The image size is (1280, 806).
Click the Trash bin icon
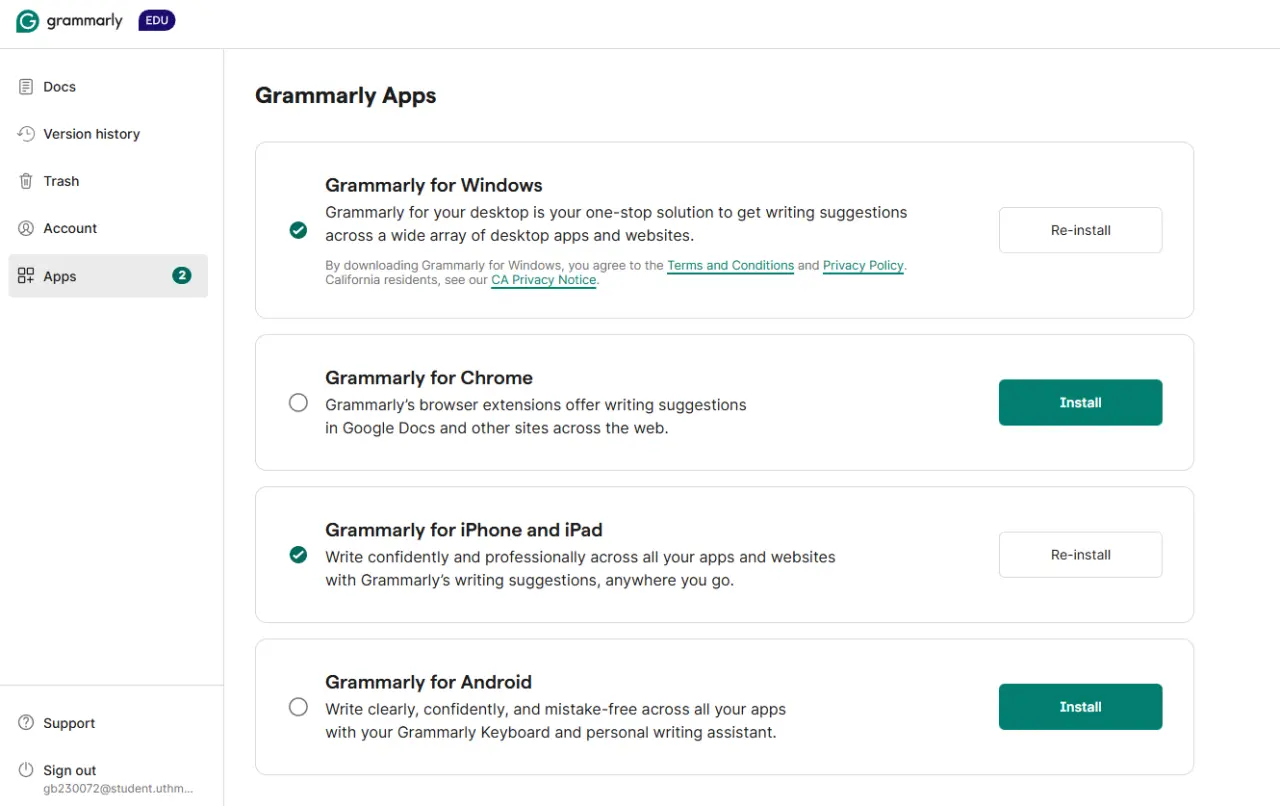(26, 181)
